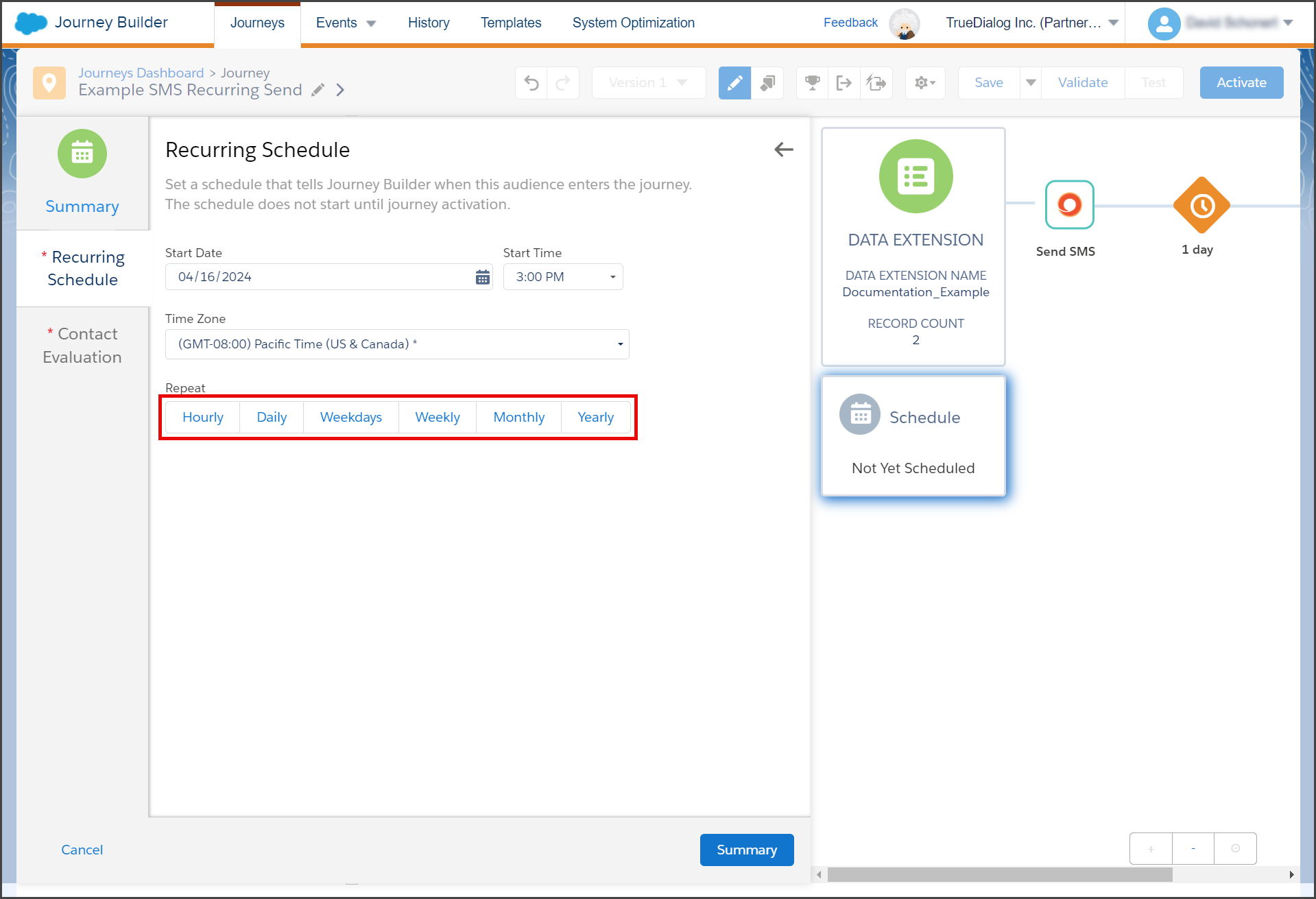Click the back arrow in Recurring Schedule

[783, 149]
